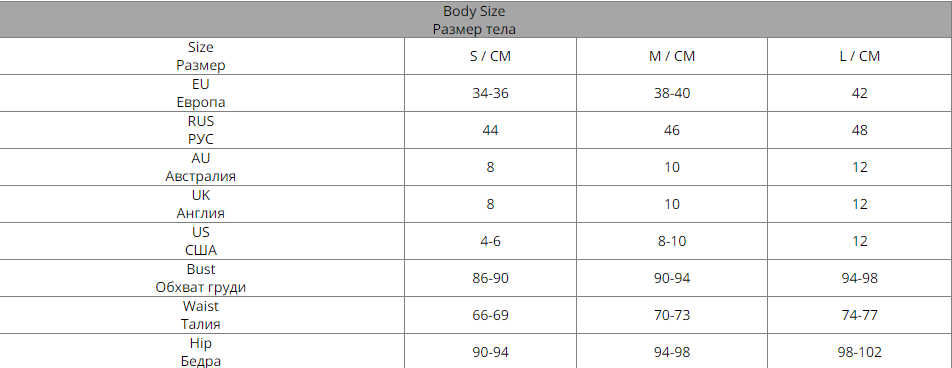Select EU value 42 cell
Screen dimensions: 952x368
(860, 94)
